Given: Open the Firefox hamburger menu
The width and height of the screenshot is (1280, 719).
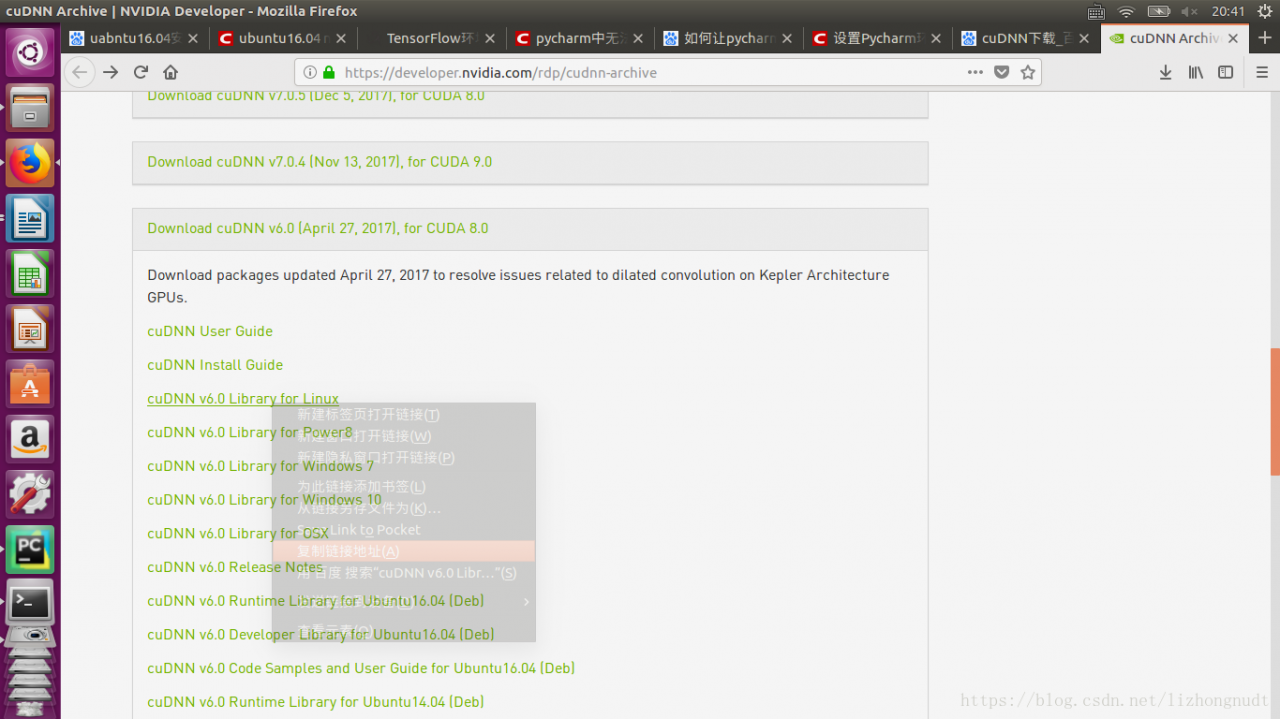Looking at the screenshot, I should (1262, 72).
